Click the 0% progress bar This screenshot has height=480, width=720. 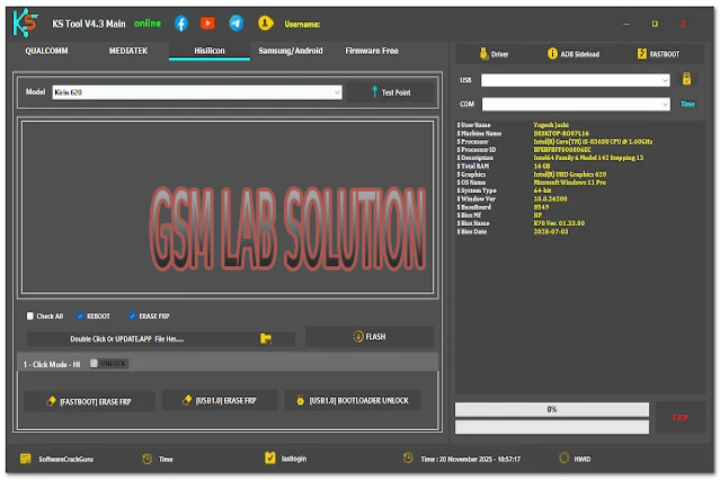[x=551, y=409]
